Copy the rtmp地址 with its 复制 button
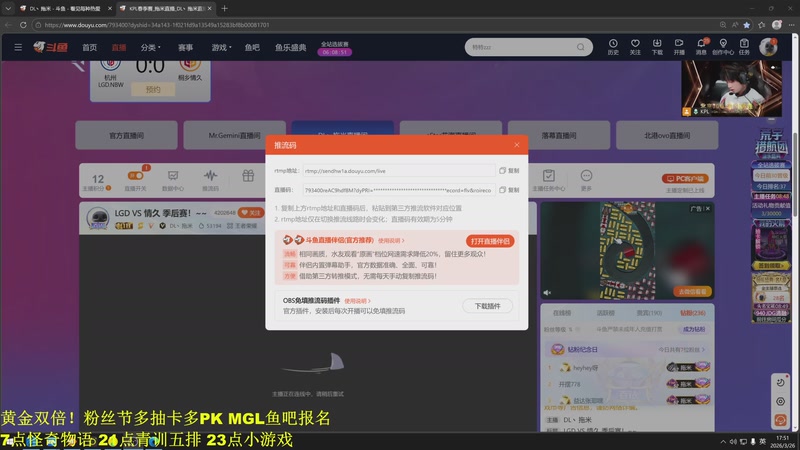 point(509,171)
